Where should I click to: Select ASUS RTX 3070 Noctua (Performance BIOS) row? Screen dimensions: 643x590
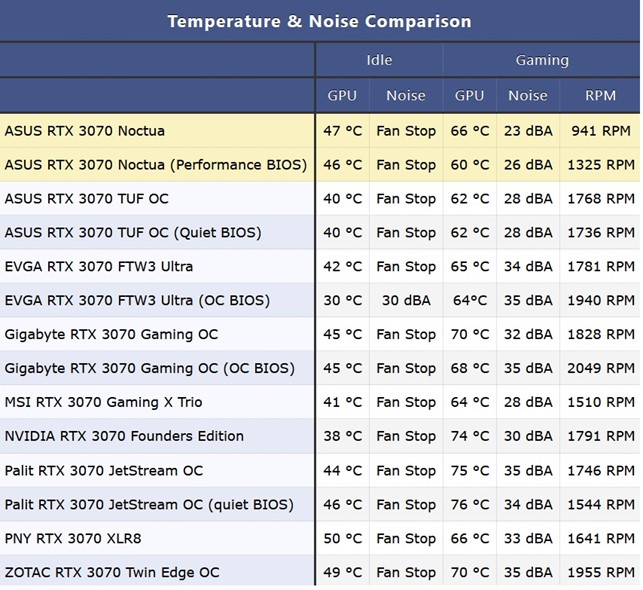tap(156, 165)
